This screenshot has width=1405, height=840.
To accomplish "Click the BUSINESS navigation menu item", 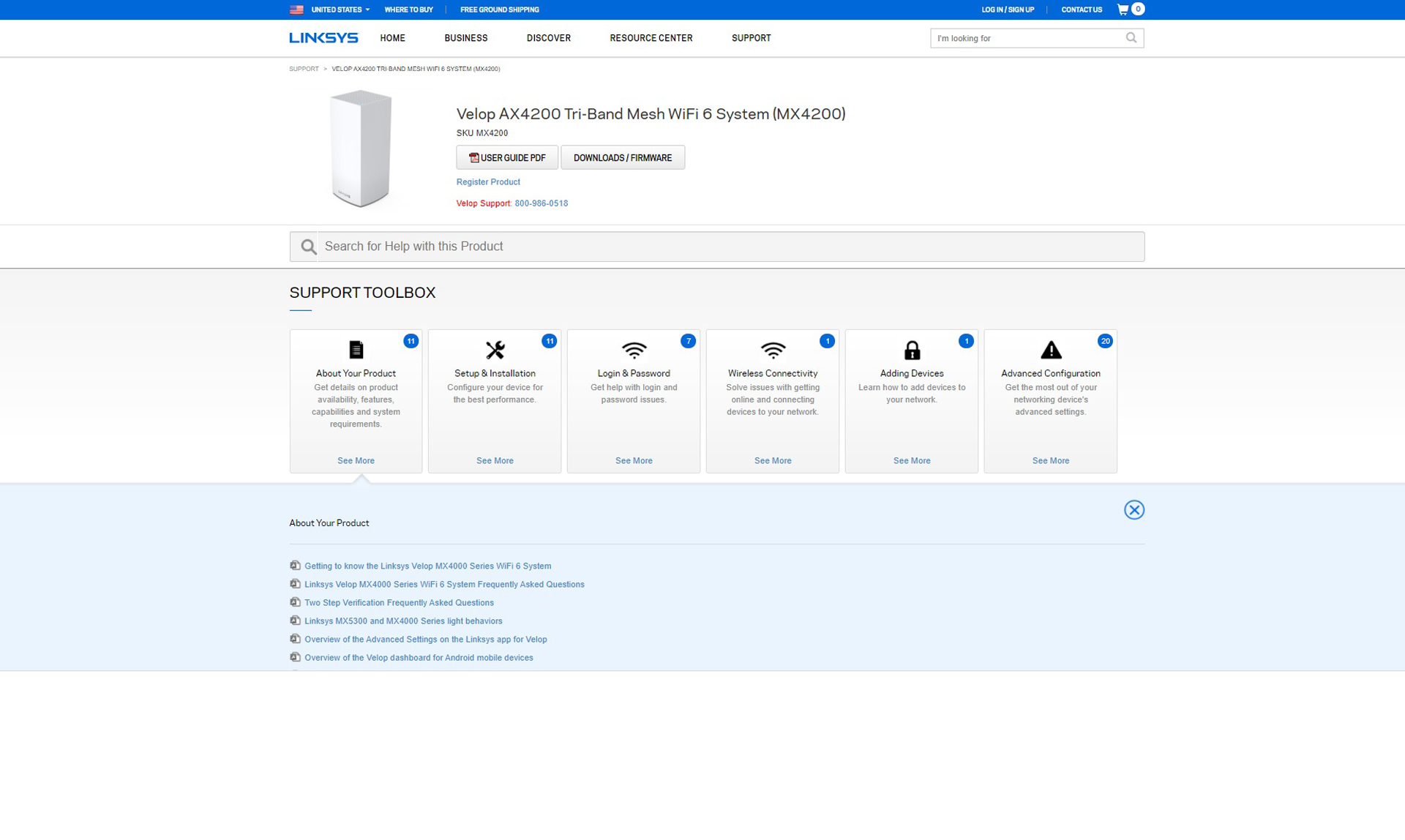I will 465,38.
